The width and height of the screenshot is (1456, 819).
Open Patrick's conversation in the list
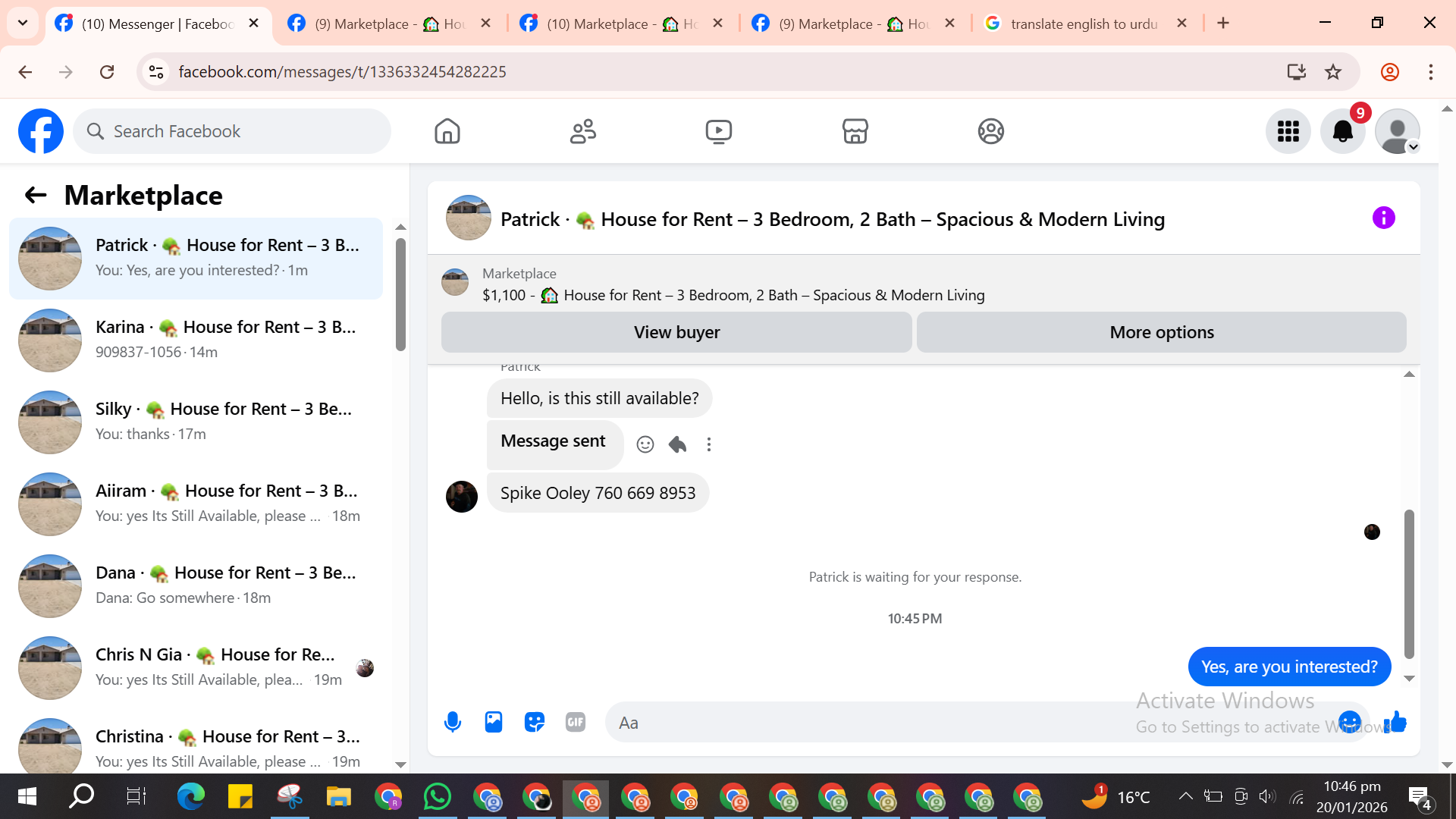[196, 259]
